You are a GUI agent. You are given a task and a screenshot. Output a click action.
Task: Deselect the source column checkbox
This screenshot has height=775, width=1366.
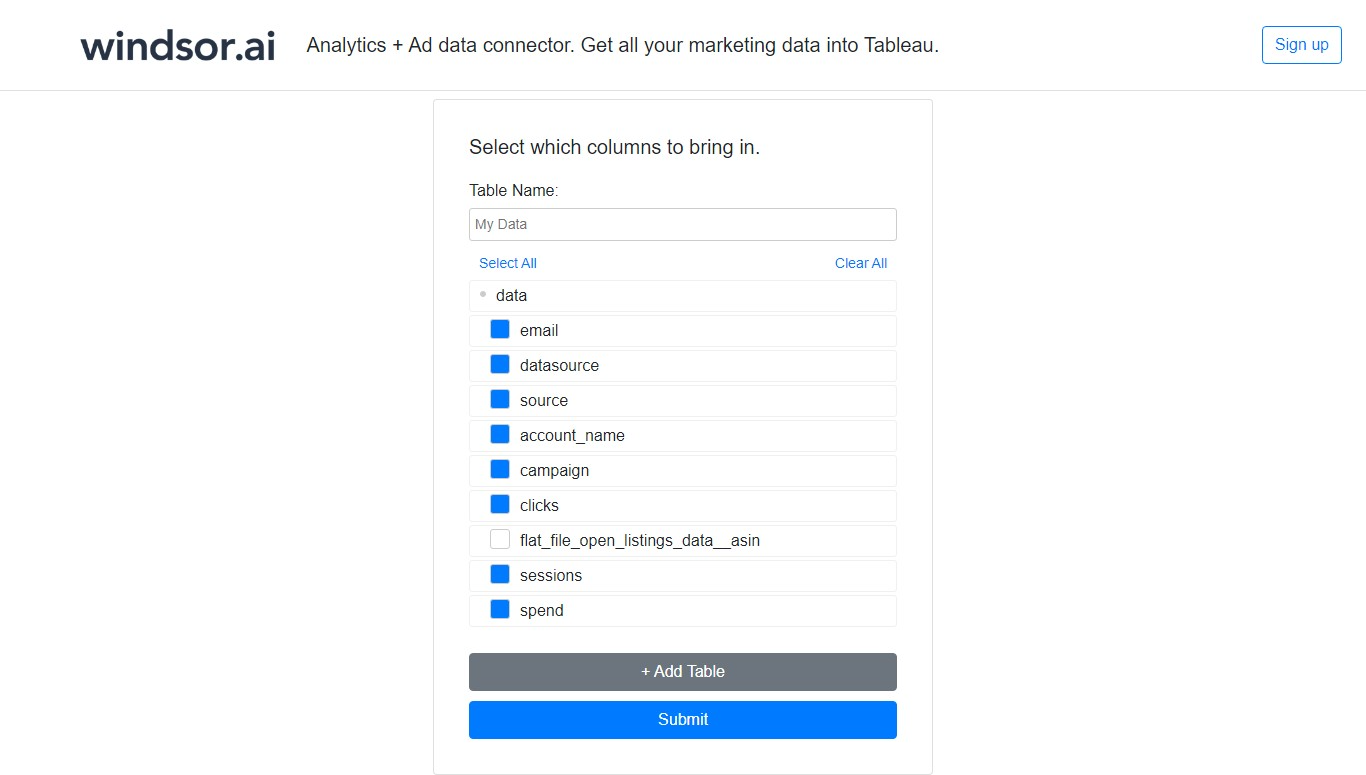point(500,400)
